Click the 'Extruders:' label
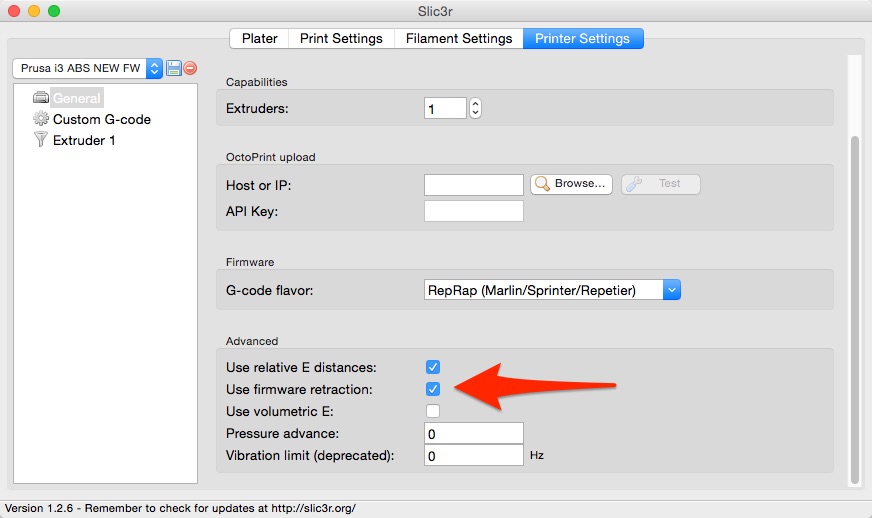The height and width of the screenshot is (518, 872). point(257,108)
